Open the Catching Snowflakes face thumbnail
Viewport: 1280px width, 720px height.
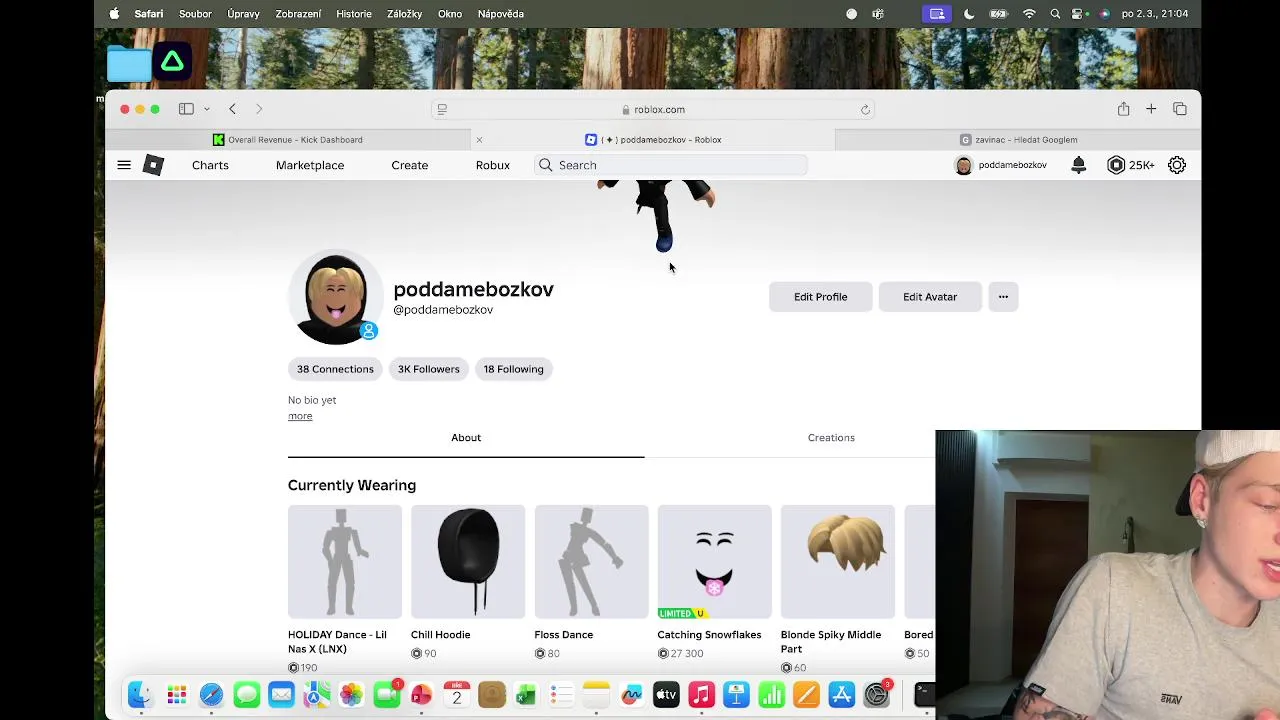click(714, 562)
